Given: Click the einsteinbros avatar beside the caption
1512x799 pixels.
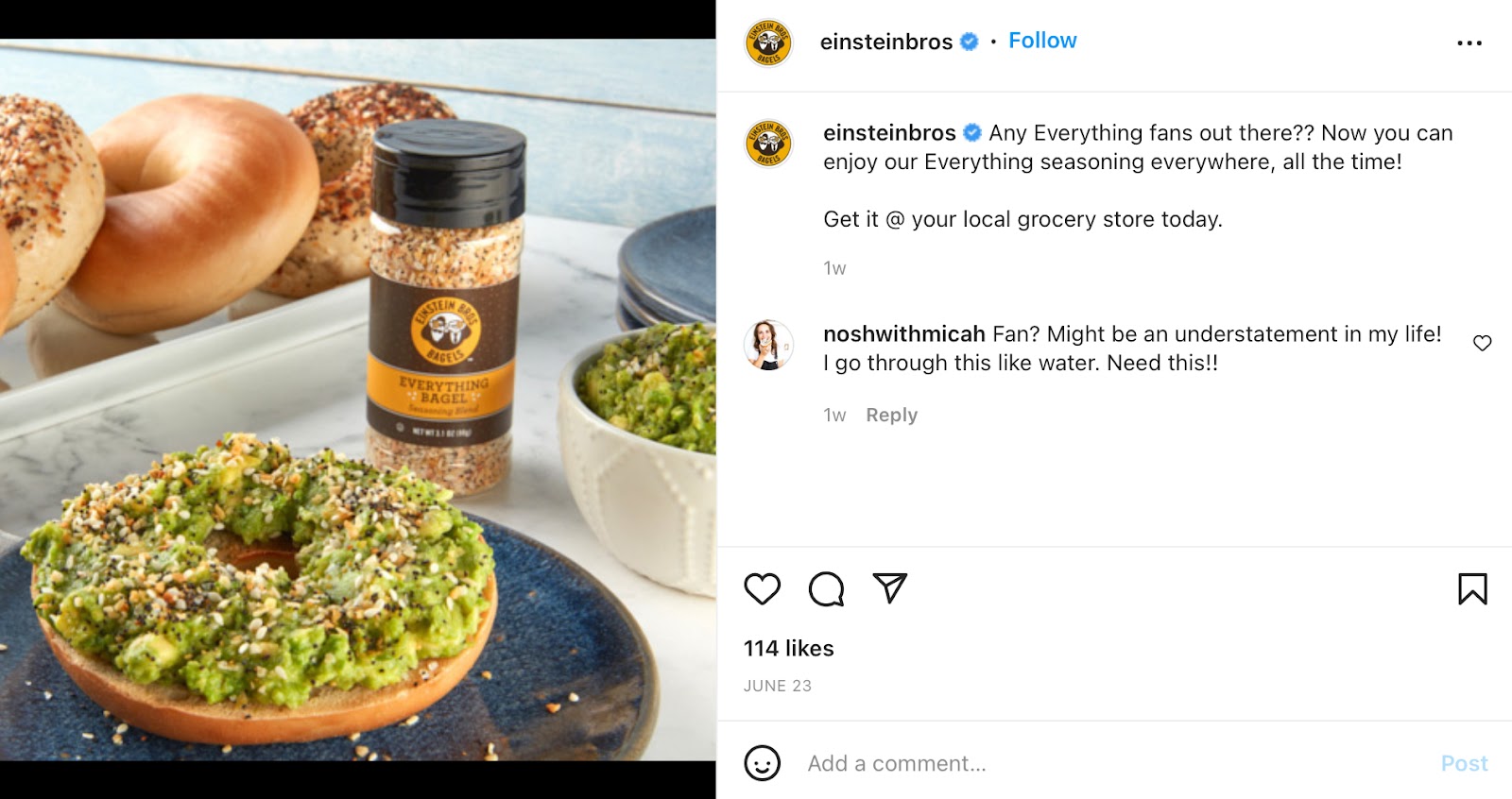Looking at the screenshot, I should click(768, 144).
